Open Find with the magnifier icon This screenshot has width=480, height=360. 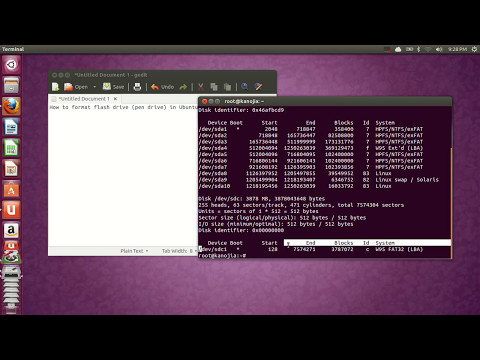click(x=244, y=87)
